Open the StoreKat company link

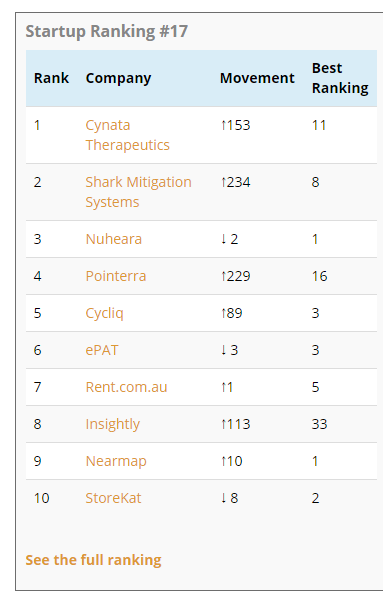(x=113, y=498)
